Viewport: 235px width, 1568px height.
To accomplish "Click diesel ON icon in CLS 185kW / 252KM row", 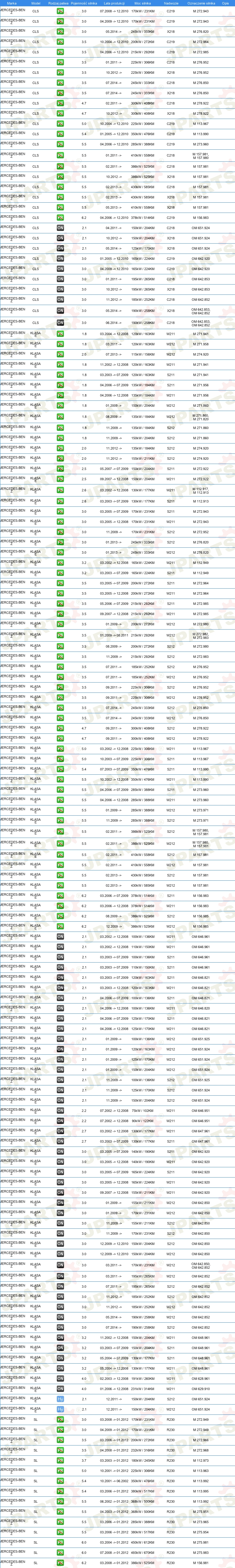I will pyautogui.click(x=60, y=300).
